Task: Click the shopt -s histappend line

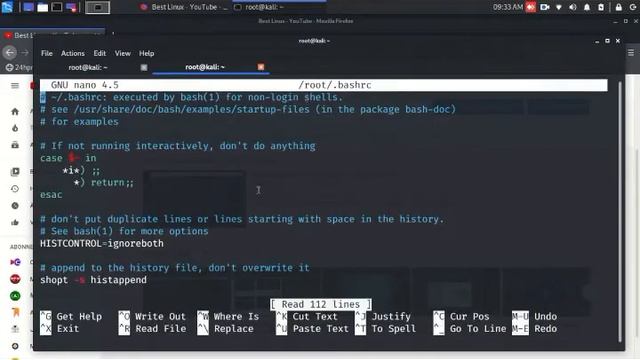Action: tap(93, 280)
